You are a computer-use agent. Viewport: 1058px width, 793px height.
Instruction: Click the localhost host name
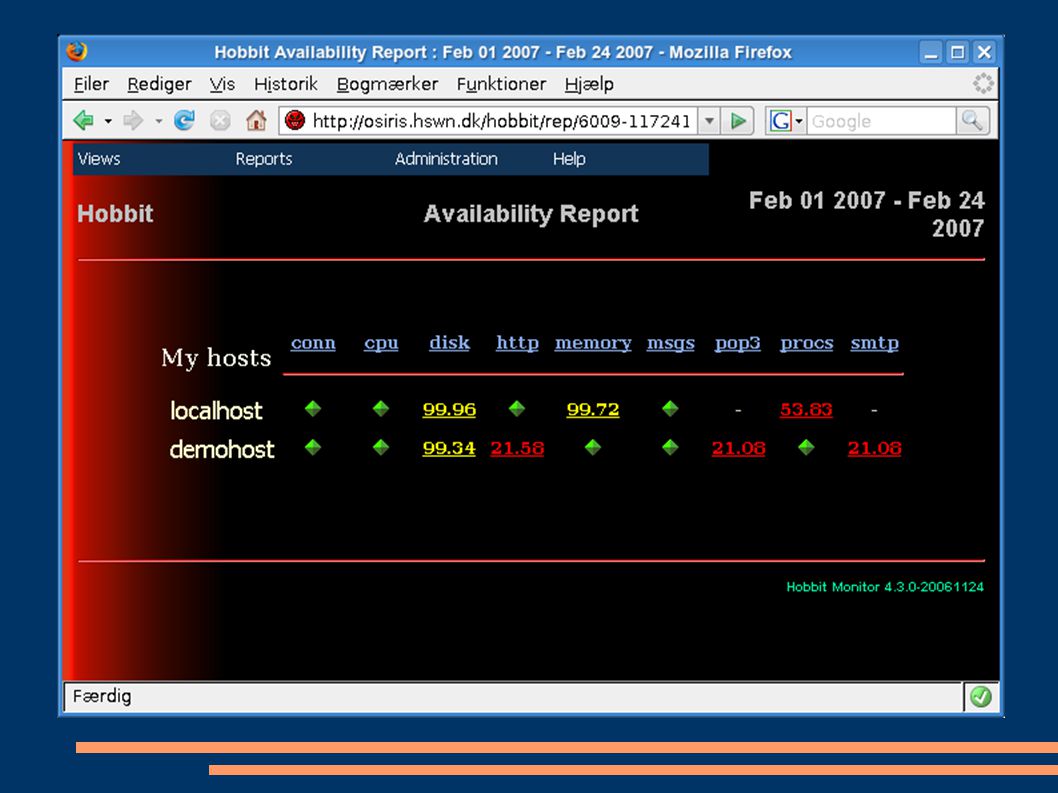(216, 410)
